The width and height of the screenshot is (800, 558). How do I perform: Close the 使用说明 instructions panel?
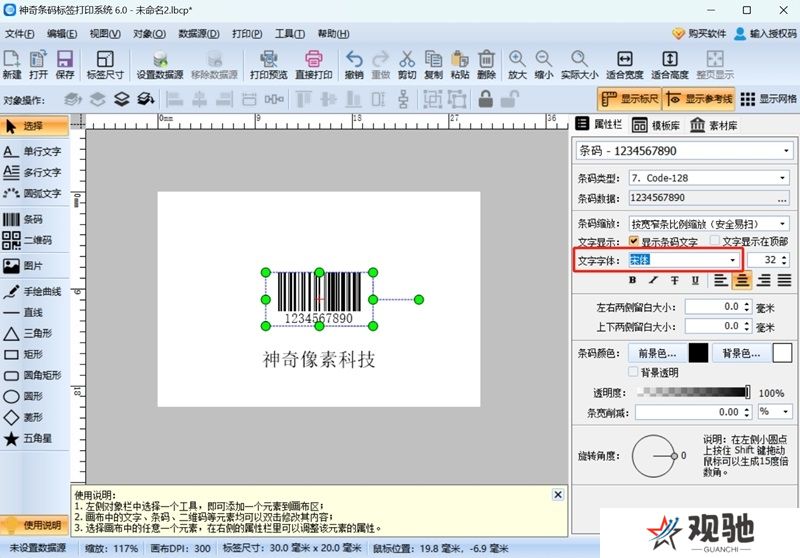(558, 494)
